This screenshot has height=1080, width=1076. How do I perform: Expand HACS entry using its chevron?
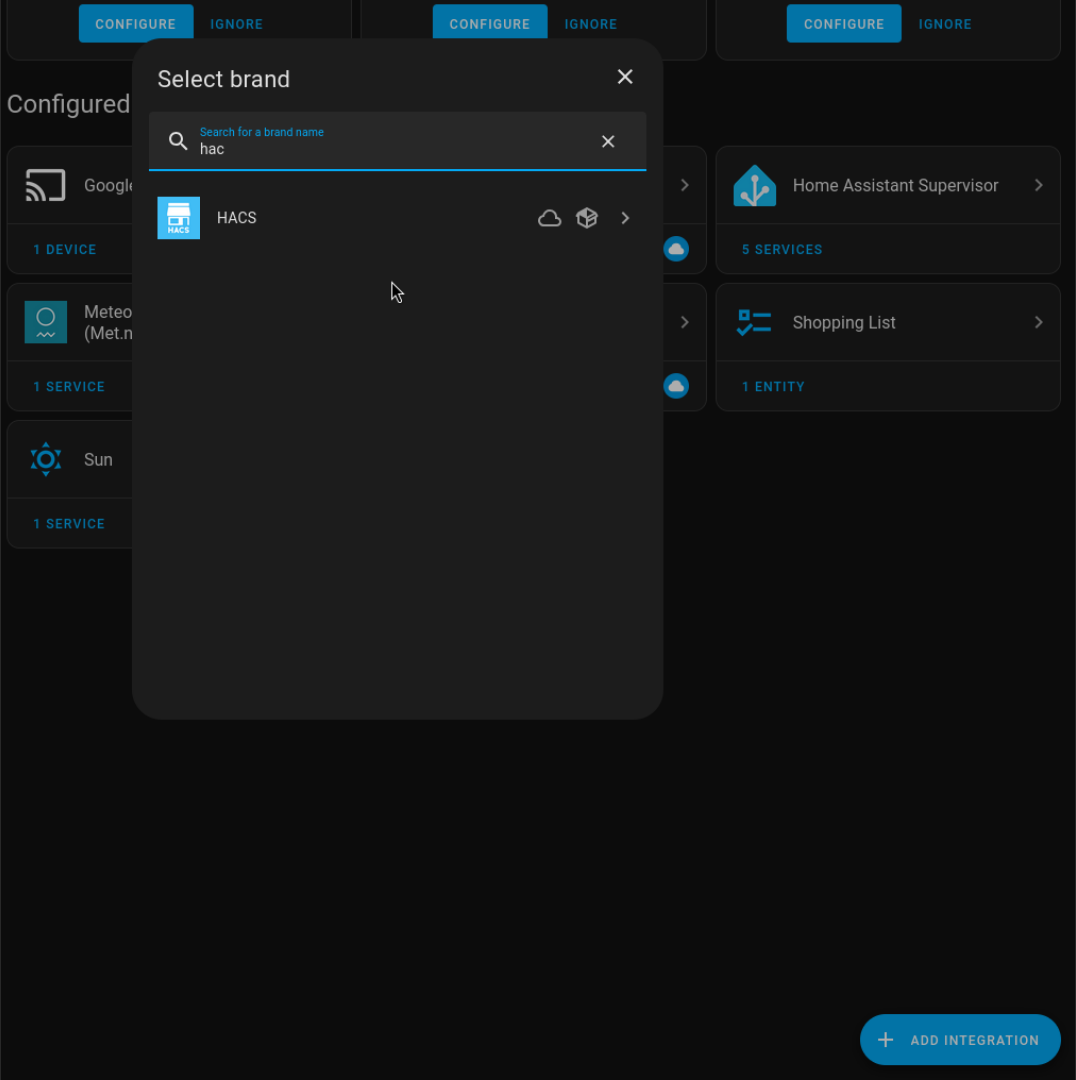tap(625, 218)
